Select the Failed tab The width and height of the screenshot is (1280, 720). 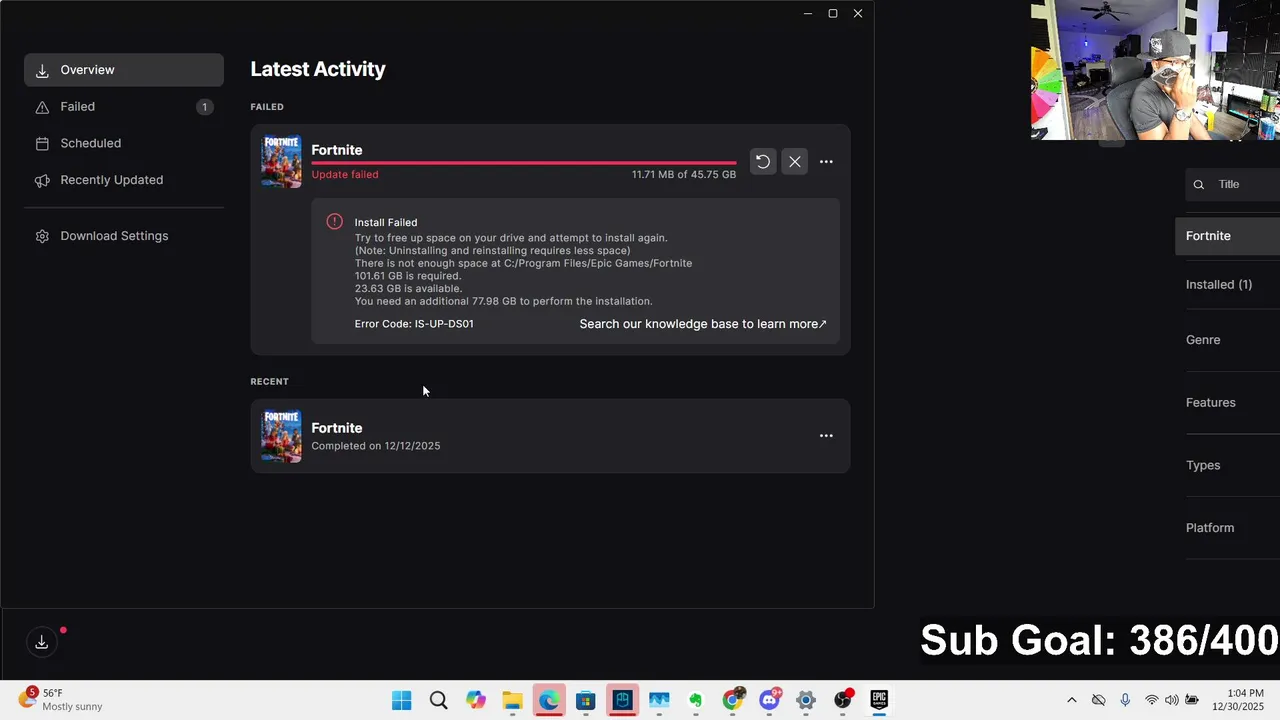tap(124, 107)
